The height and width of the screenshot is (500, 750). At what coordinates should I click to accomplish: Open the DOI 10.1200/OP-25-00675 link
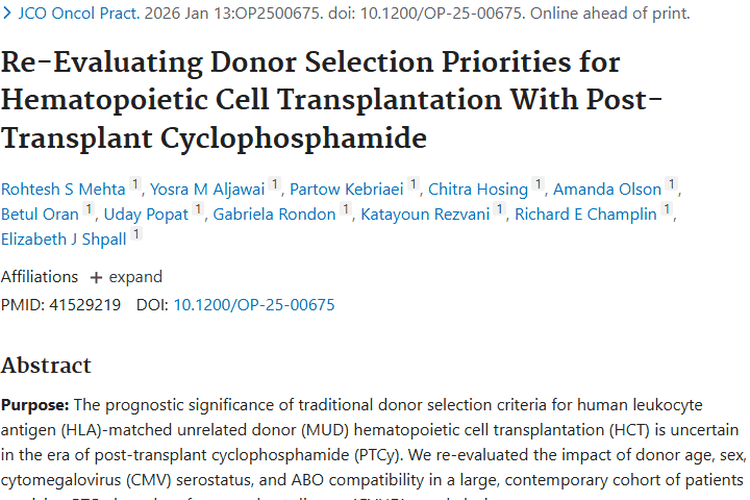pyautogui.click(x=254, y=305)
